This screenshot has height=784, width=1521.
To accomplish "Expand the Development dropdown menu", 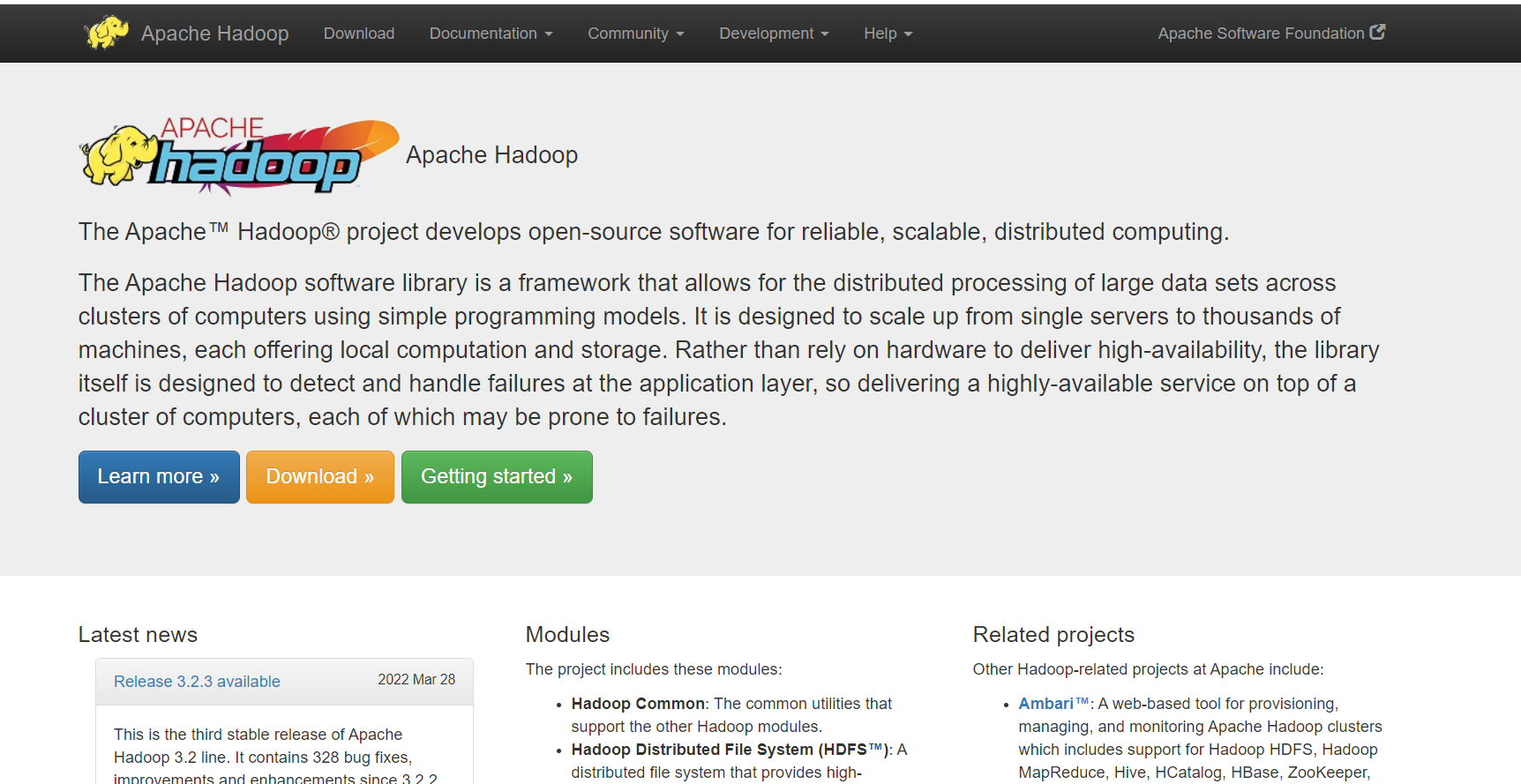I will pyautogui.click(x=774, y=34).
